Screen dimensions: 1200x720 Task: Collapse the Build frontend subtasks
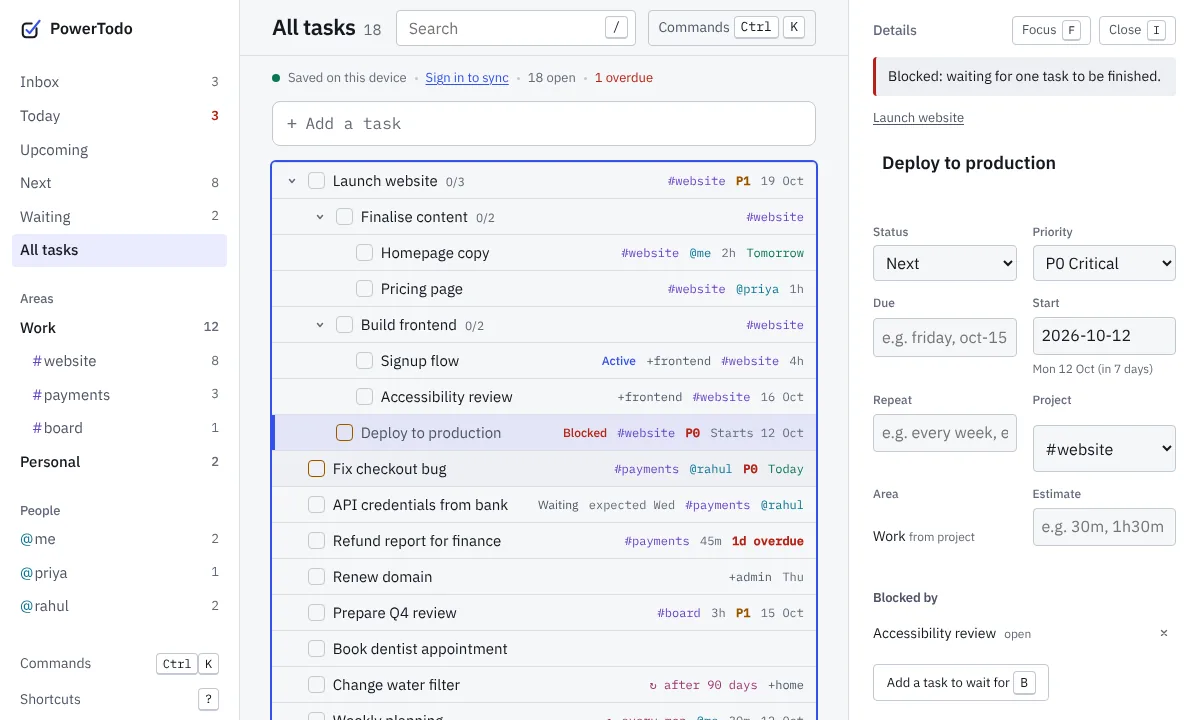(320, 325)
